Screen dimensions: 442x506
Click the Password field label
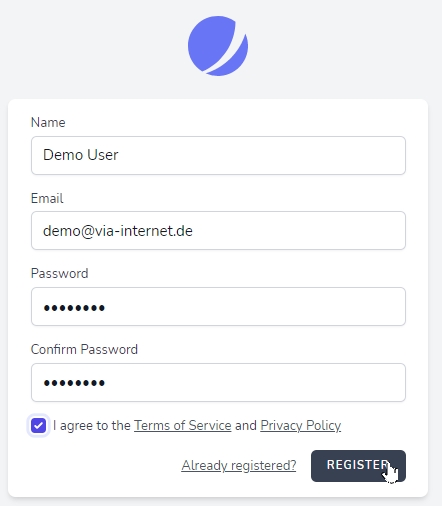60,274
